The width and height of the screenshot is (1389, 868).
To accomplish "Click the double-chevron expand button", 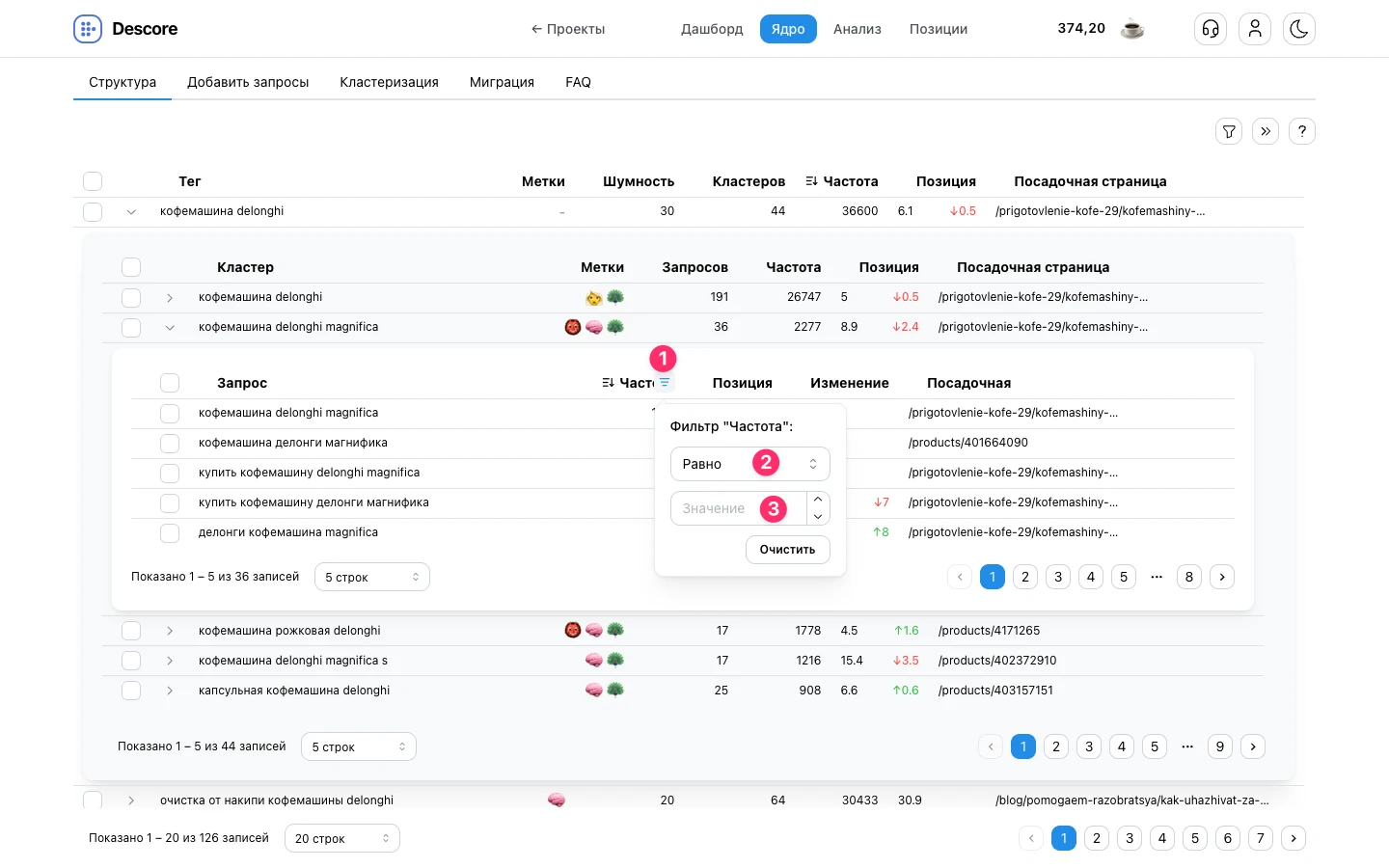I will 1266,131.
